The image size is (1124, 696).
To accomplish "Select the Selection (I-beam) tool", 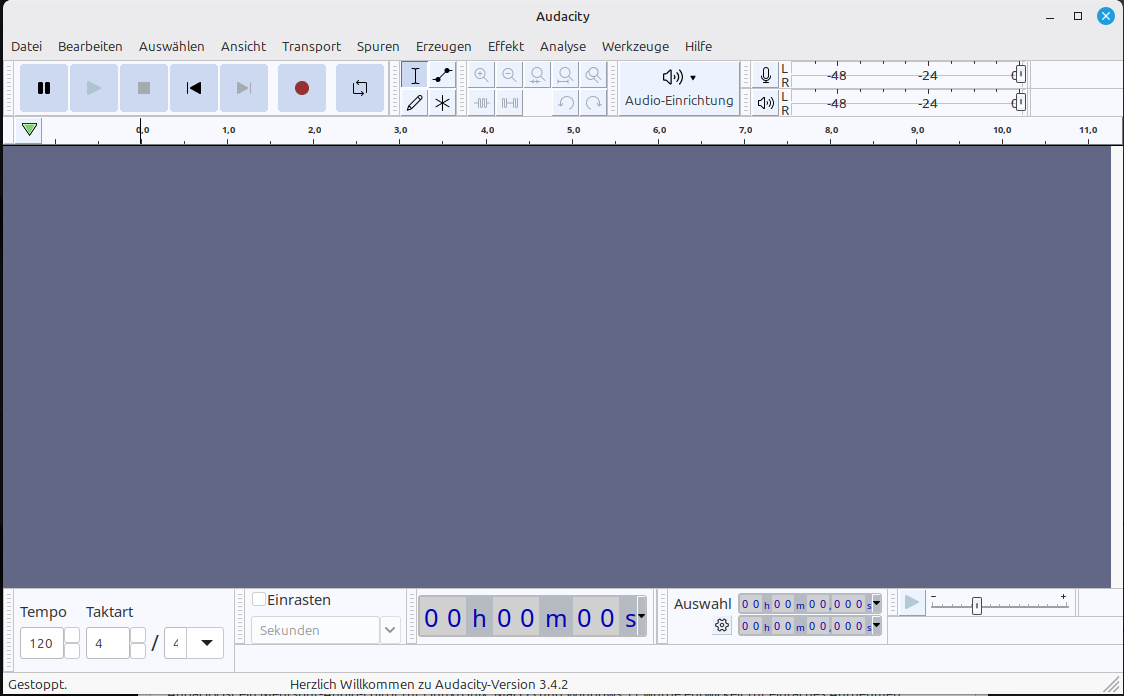I will (x=414, y=75).
